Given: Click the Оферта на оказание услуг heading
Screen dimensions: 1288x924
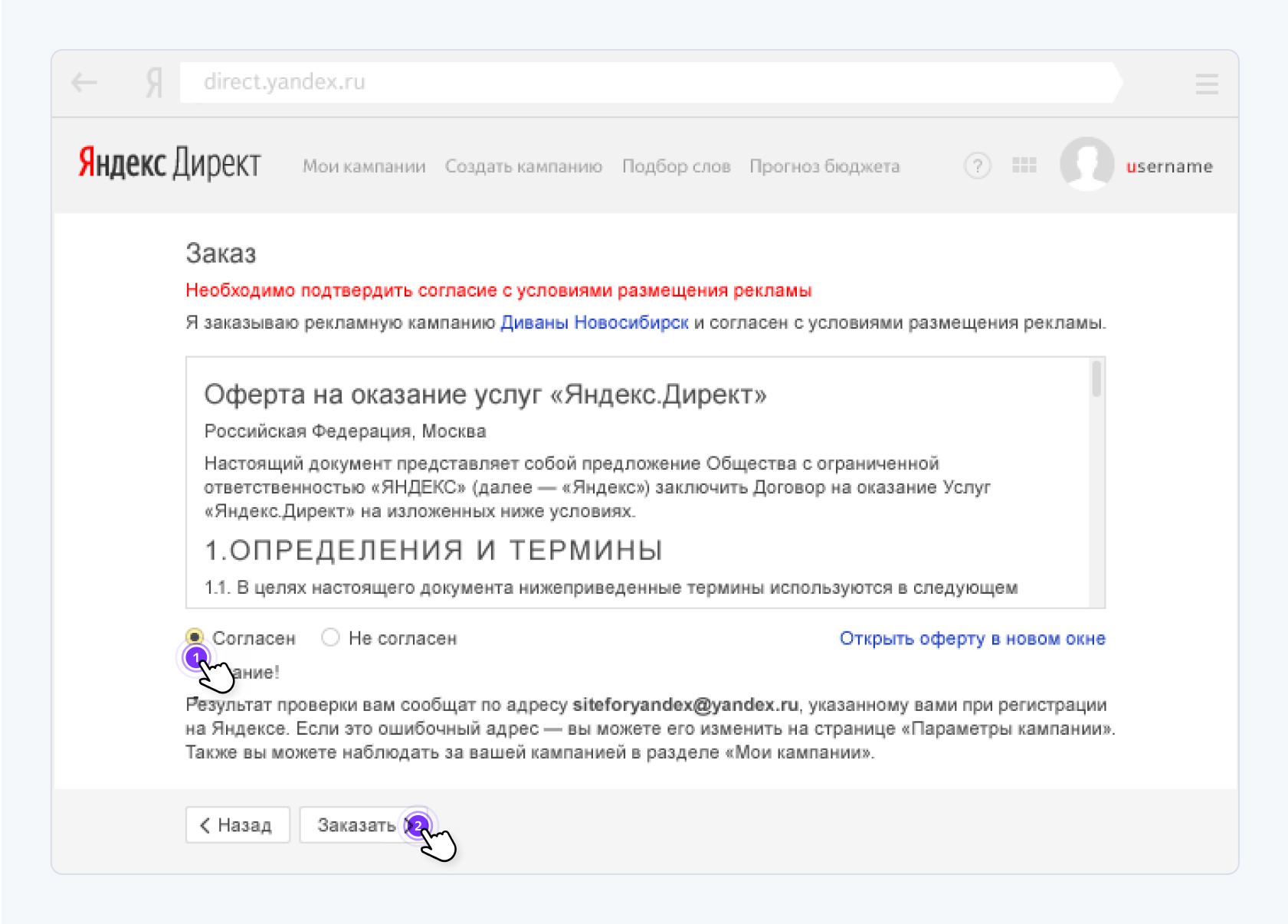Looking at the screenshot, I should (x=485, y=395).
